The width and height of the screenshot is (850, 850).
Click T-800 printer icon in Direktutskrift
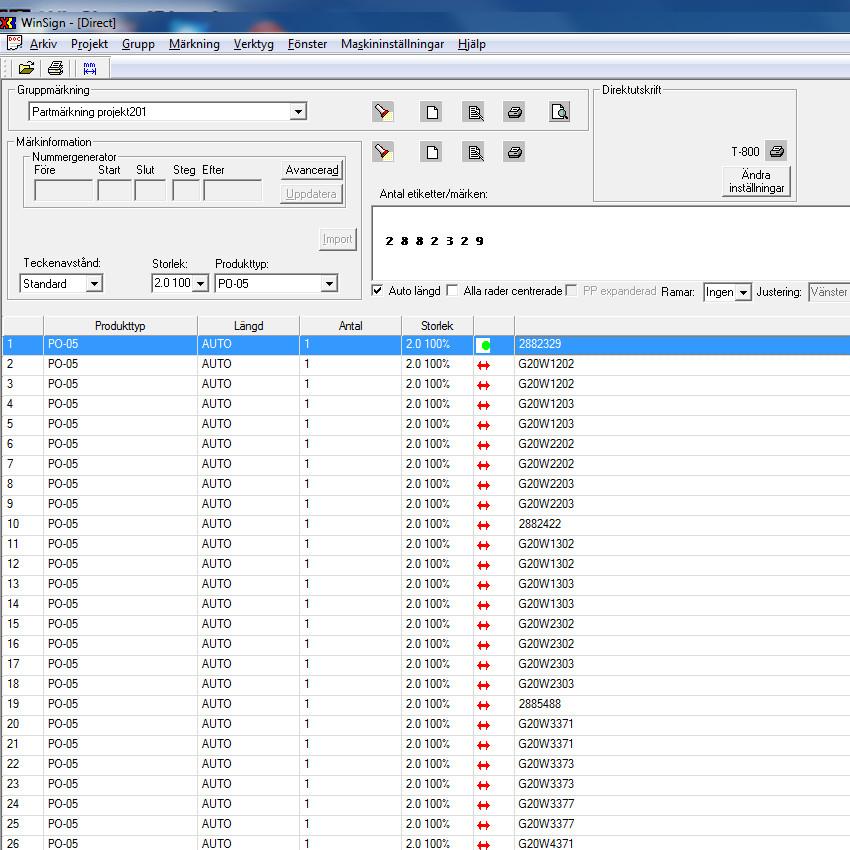coord(776,151)
